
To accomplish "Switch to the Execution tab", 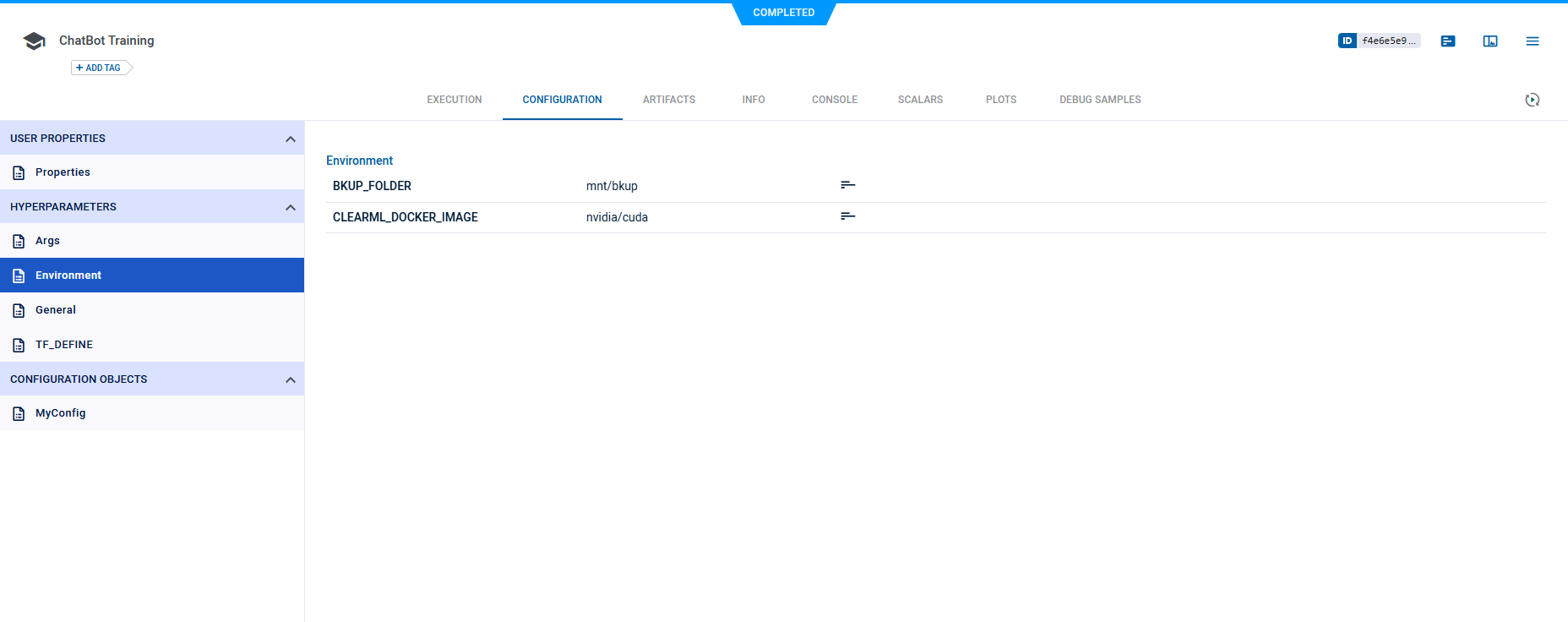I will (454, 100).
